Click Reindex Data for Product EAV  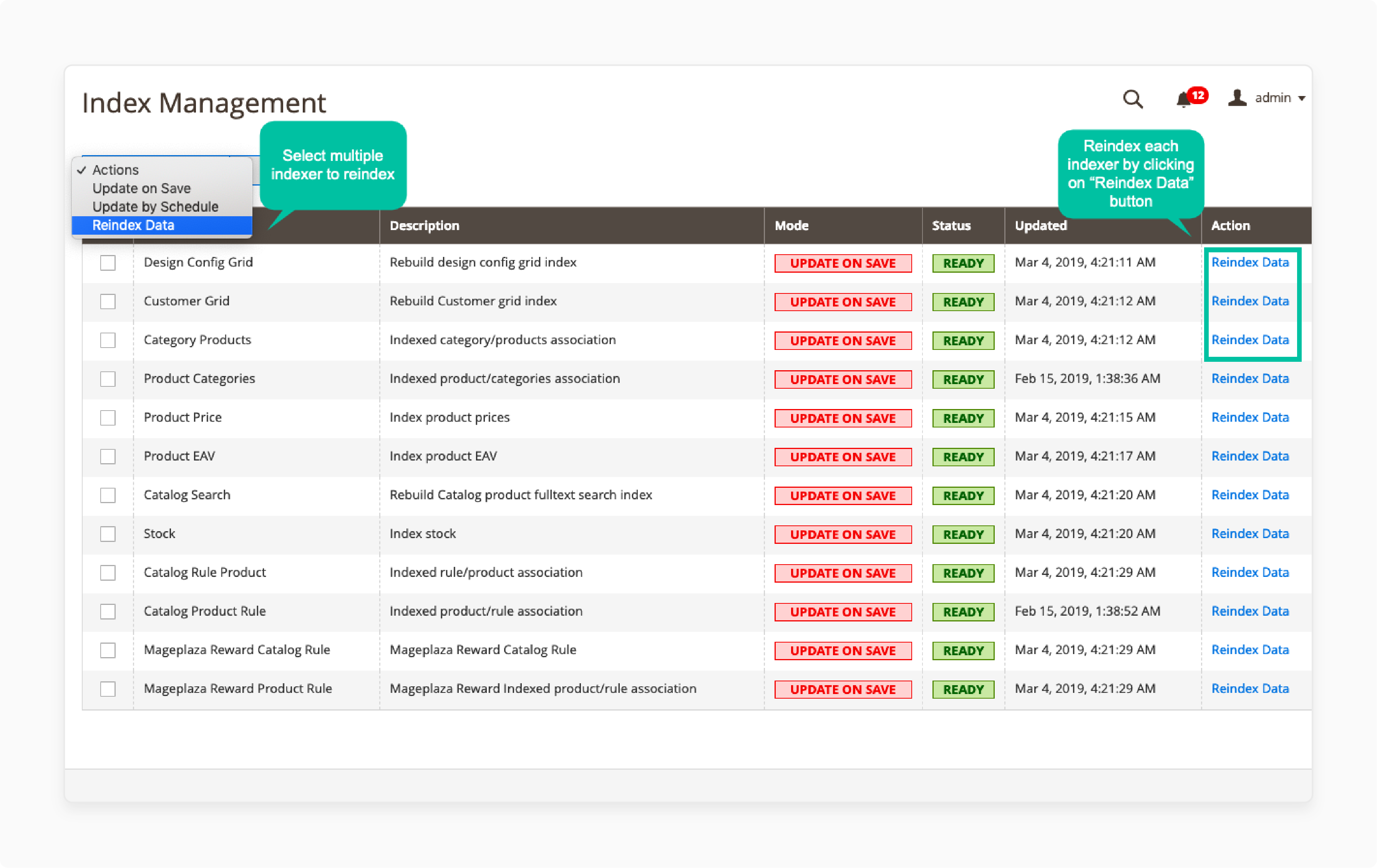(x=1250, y=456)
